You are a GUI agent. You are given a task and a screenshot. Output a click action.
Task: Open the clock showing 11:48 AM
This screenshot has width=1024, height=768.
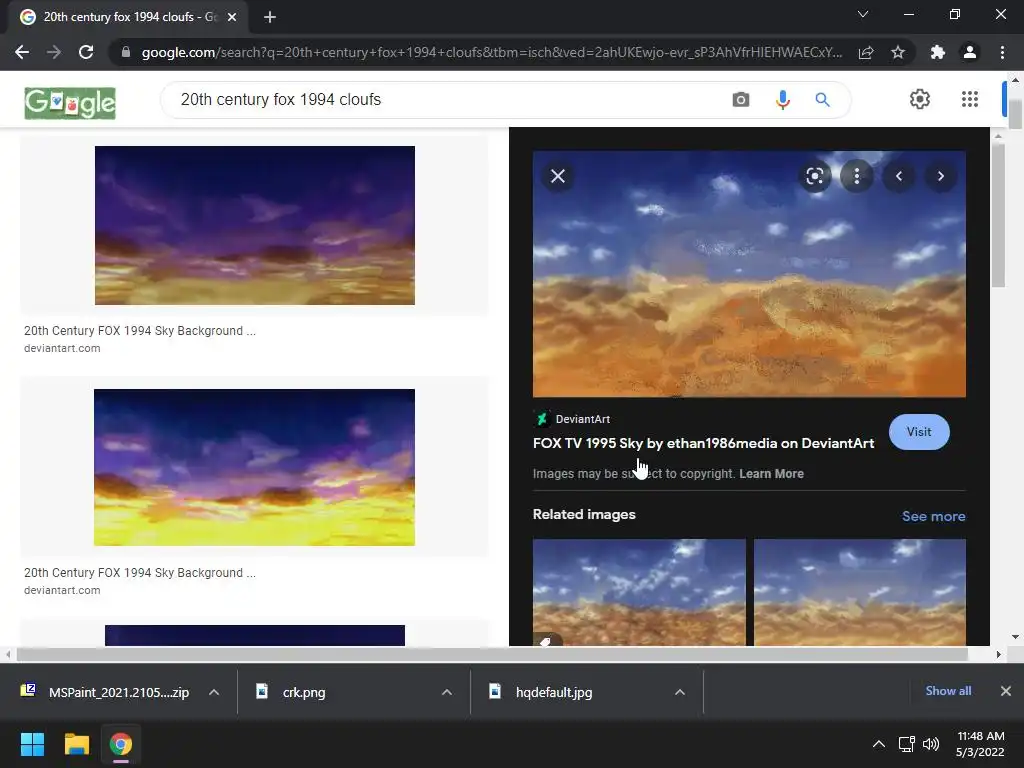pyautogui.click(x=980, y=744)
